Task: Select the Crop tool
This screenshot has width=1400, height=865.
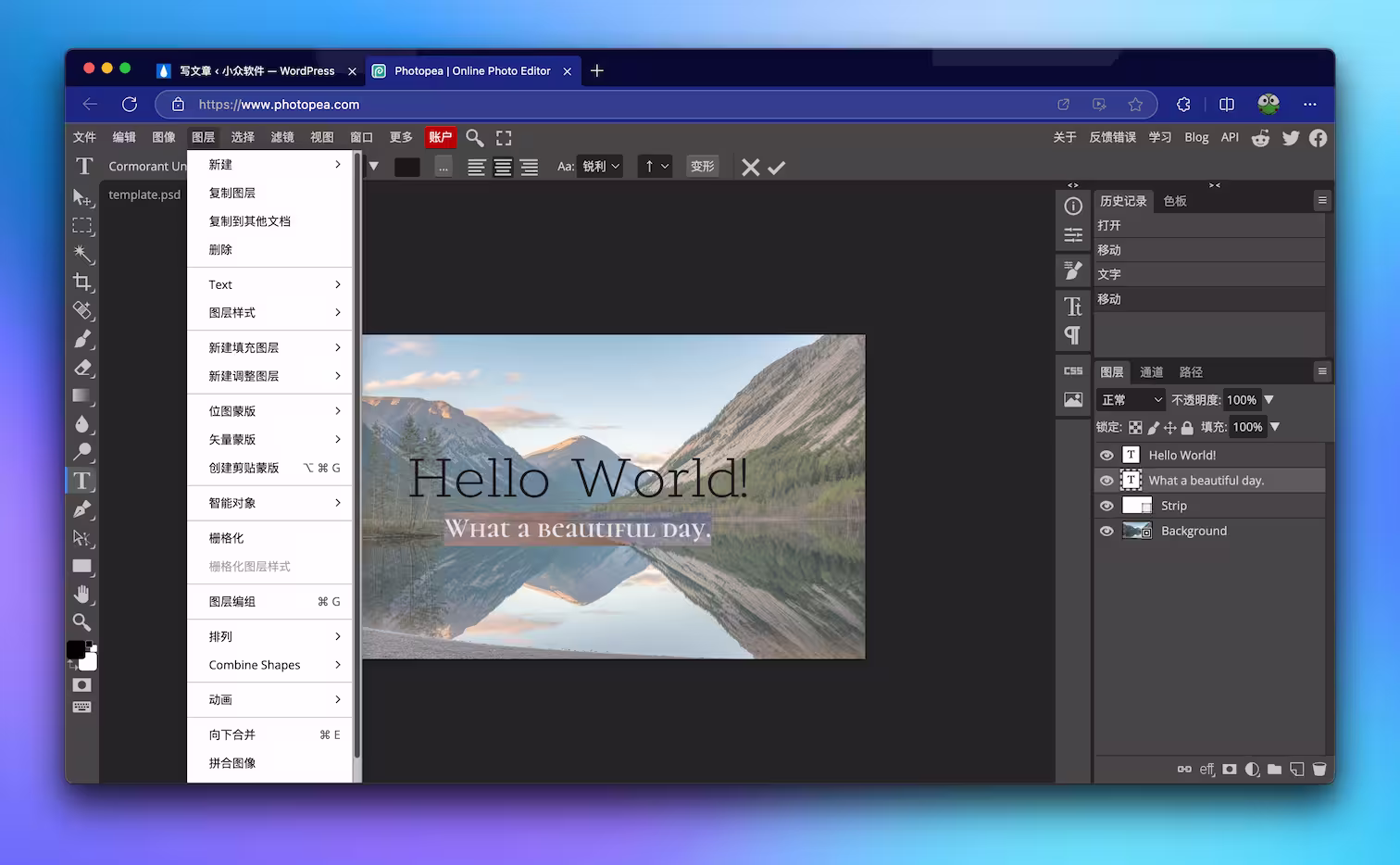Action: [82, 282]
